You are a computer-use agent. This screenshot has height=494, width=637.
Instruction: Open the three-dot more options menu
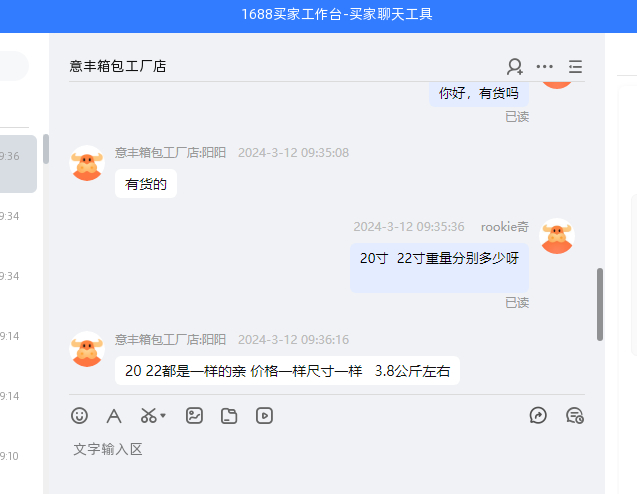point(544,66)
